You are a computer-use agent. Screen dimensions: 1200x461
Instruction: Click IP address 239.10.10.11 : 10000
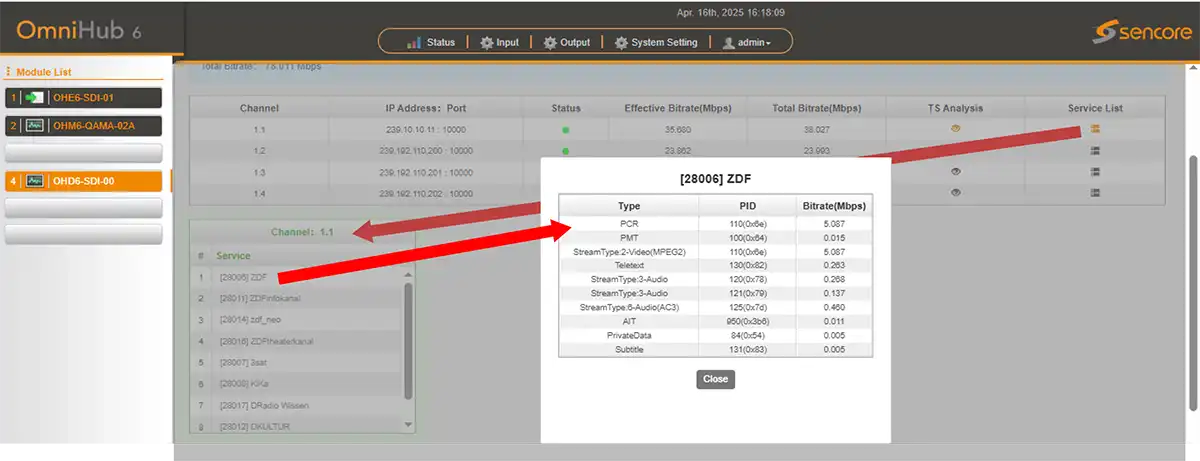(x=426, y=130)
